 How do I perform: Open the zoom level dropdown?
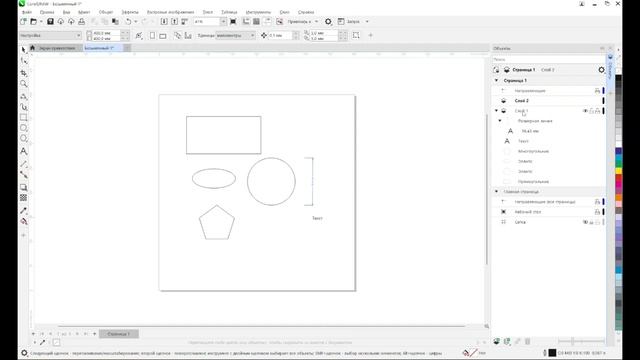[x=223, y=21]
